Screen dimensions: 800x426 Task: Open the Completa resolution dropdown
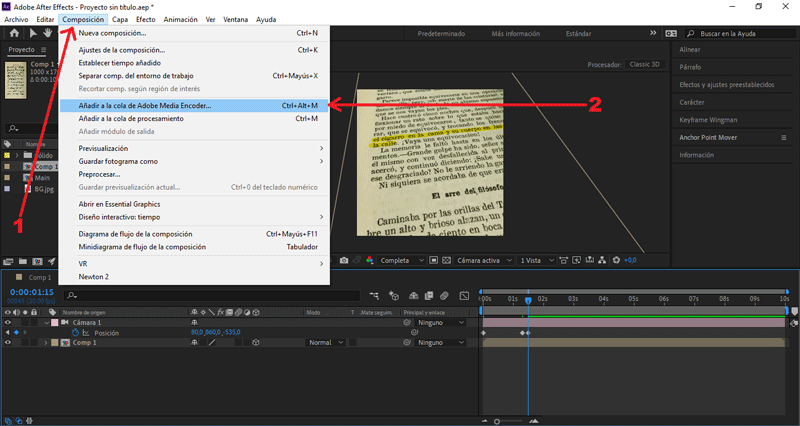402,260
